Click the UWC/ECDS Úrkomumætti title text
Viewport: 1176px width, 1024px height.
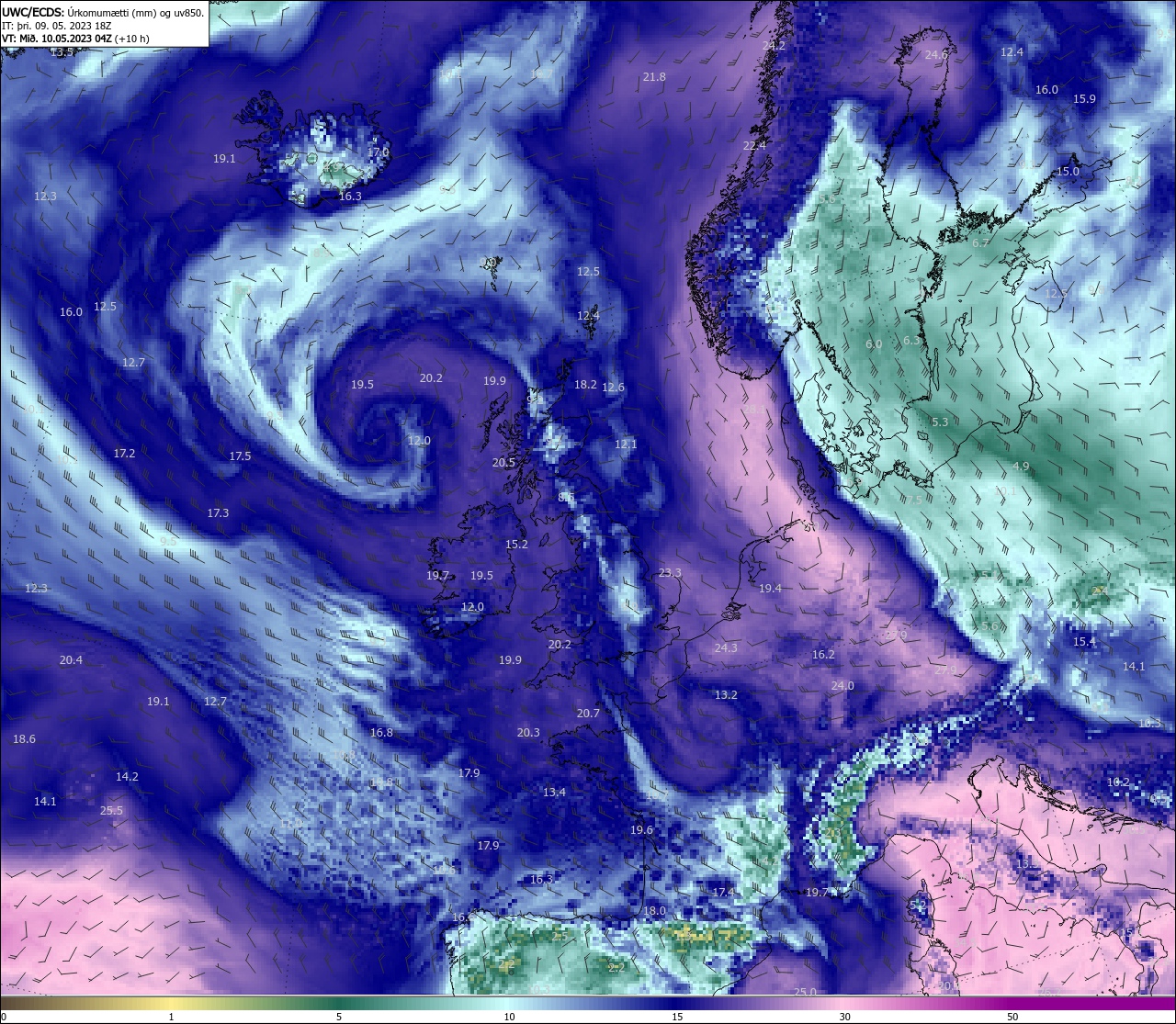103,13
